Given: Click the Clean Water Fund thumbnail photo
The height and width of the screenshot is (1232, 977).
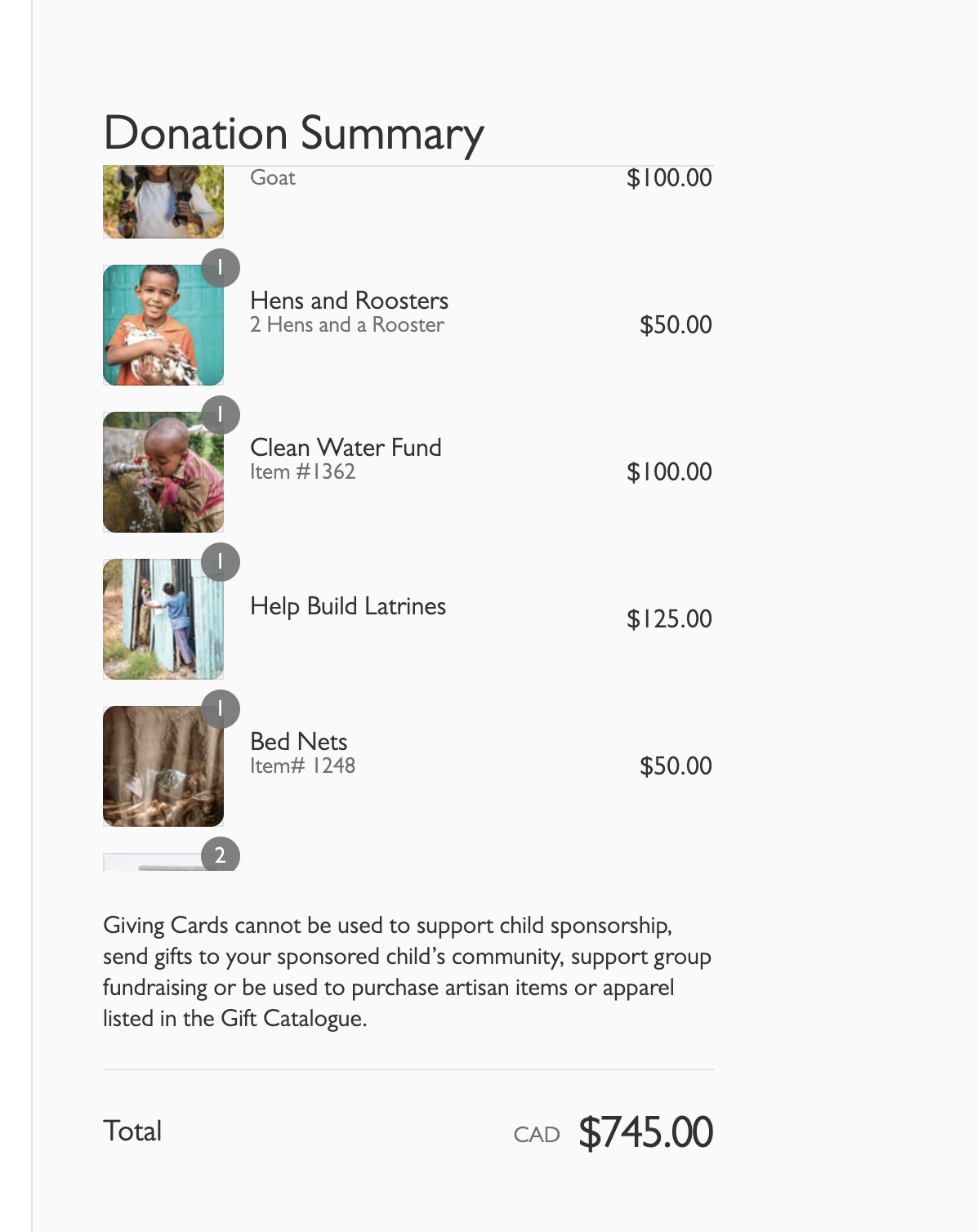Looking at the screenshot, I should coord(163,472).
